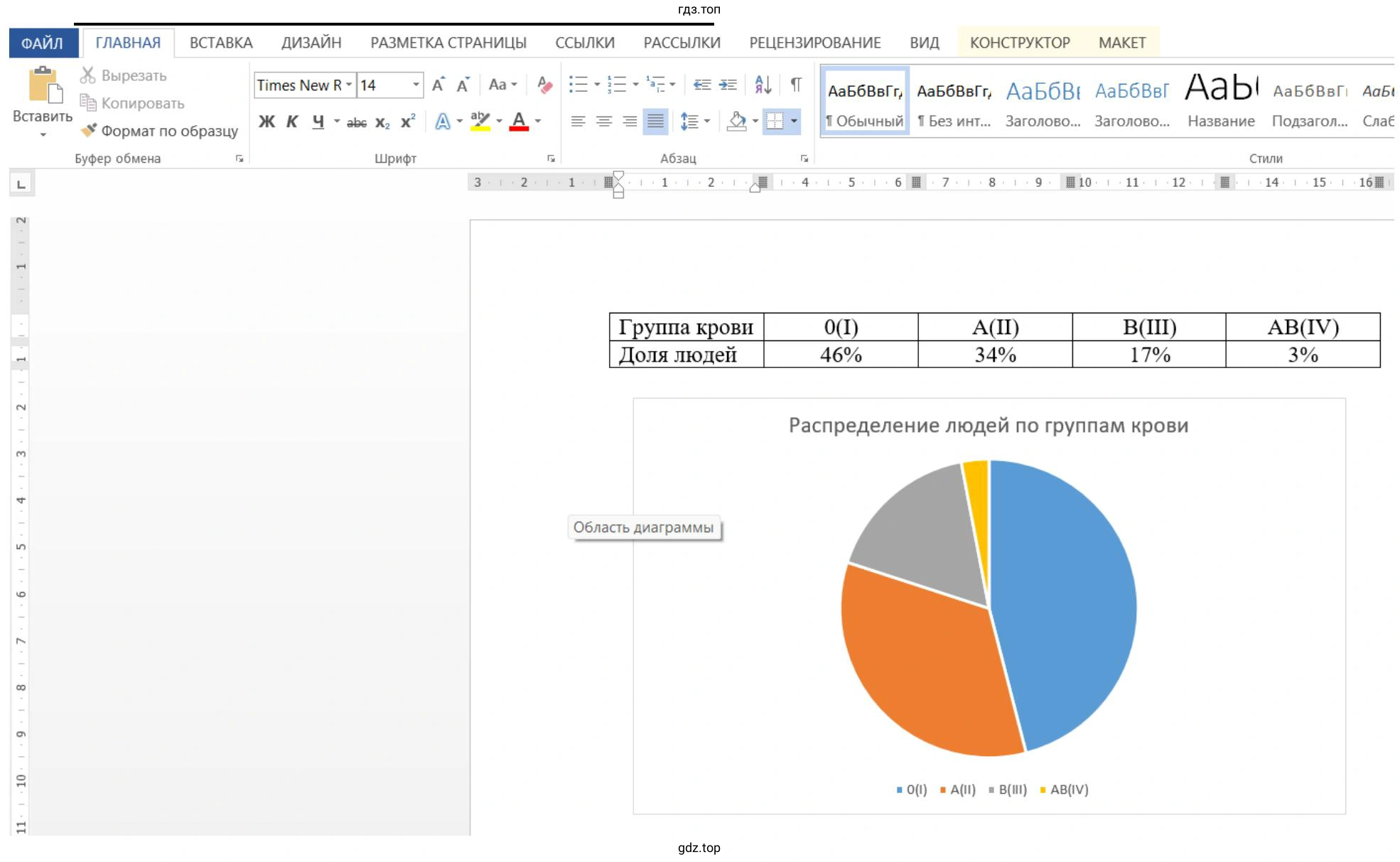Open the Change Case (Аа) dropdown
The image size is (1400, 862).
(502, 85)
